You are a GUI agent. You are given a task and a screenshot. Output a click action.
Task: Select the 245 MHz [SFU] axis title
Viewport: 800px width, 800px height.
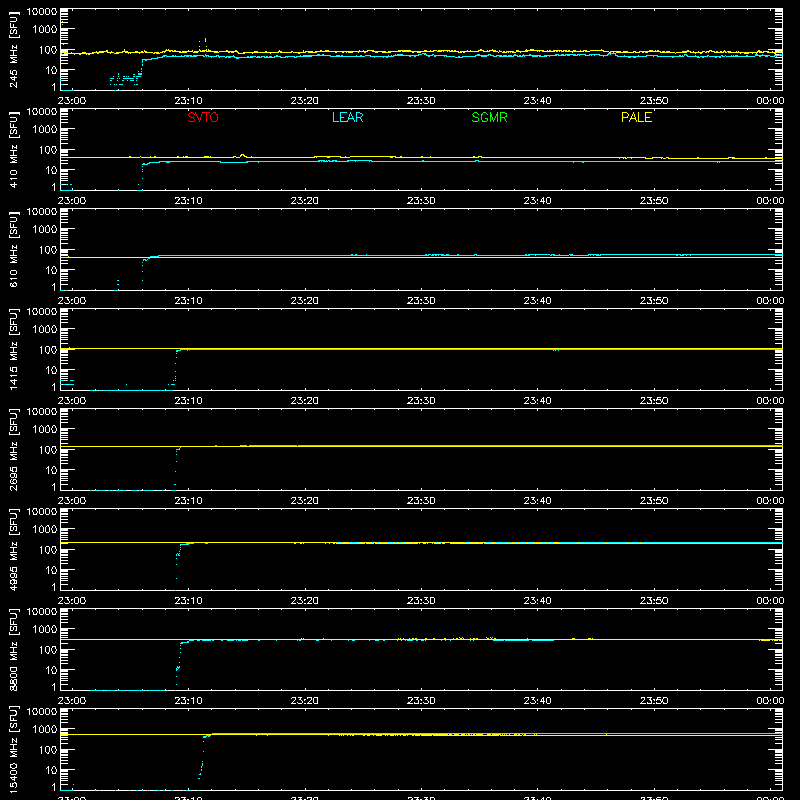coord(13,49)
